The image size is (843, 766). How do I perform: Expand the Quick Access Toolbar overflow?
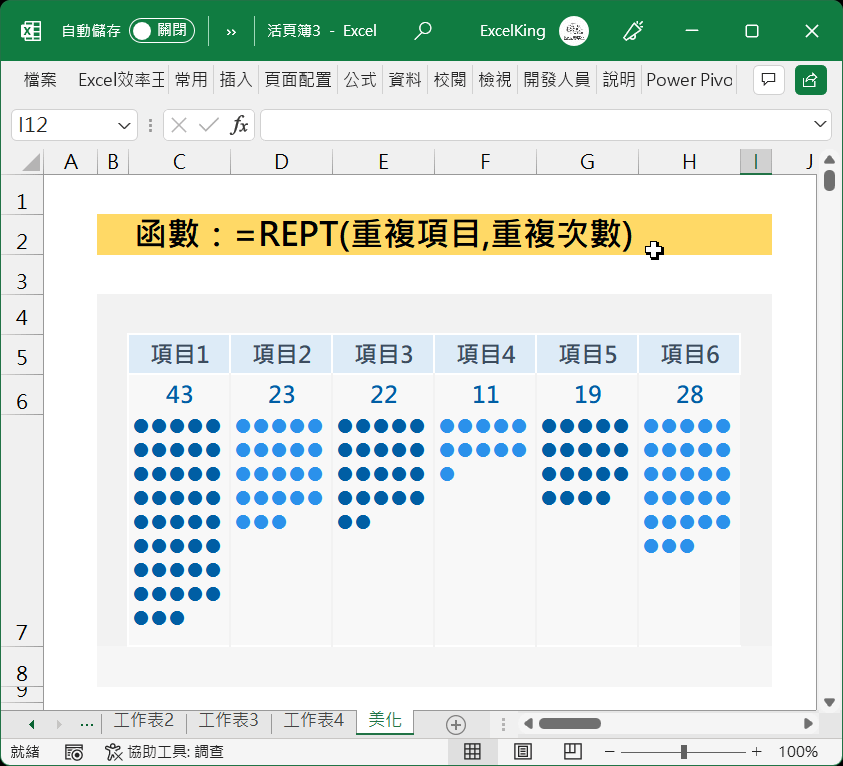(x=232, y=31)
